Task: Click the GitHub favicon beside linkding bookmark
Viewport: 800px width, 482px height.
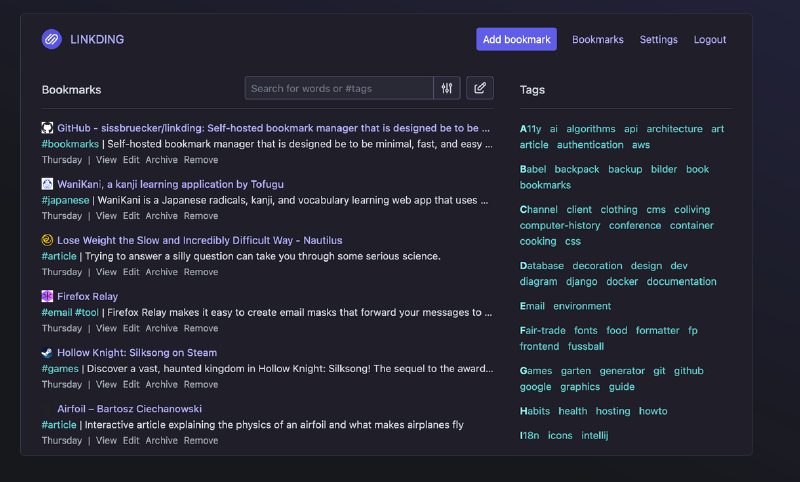Action: click(47, 128)
